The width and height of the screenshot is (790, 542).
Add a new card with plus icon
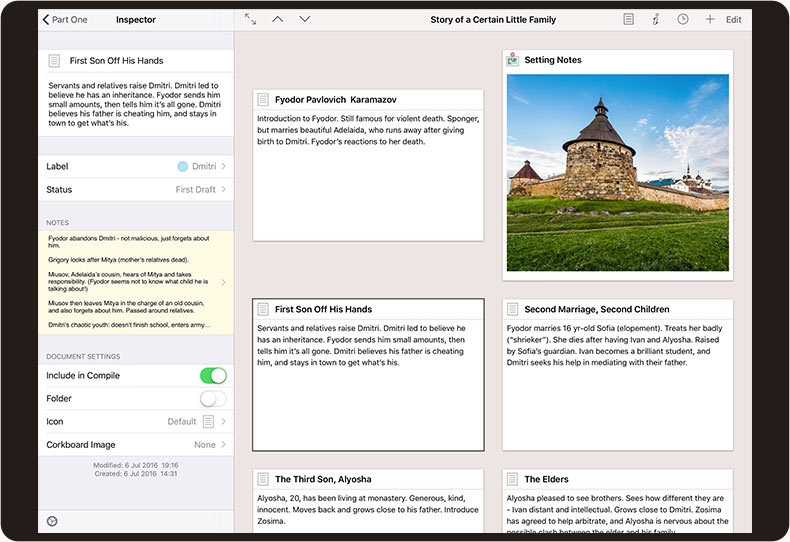(710, 19)
